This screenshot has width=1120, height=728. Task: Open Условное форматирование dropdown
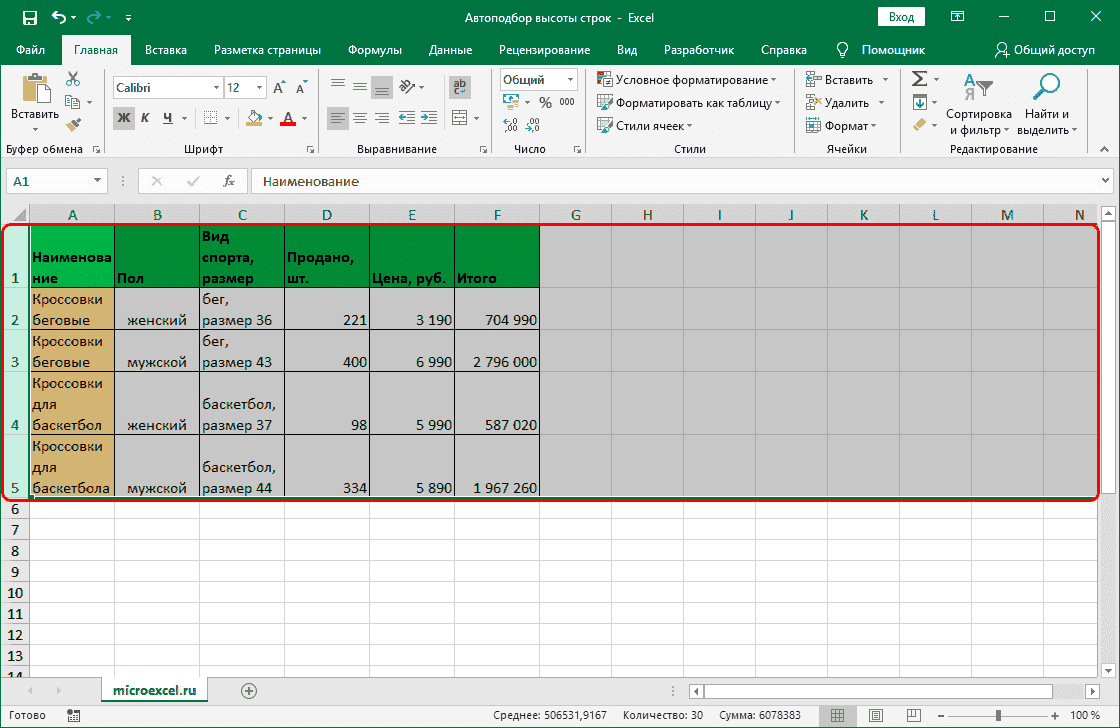point(688,80)
